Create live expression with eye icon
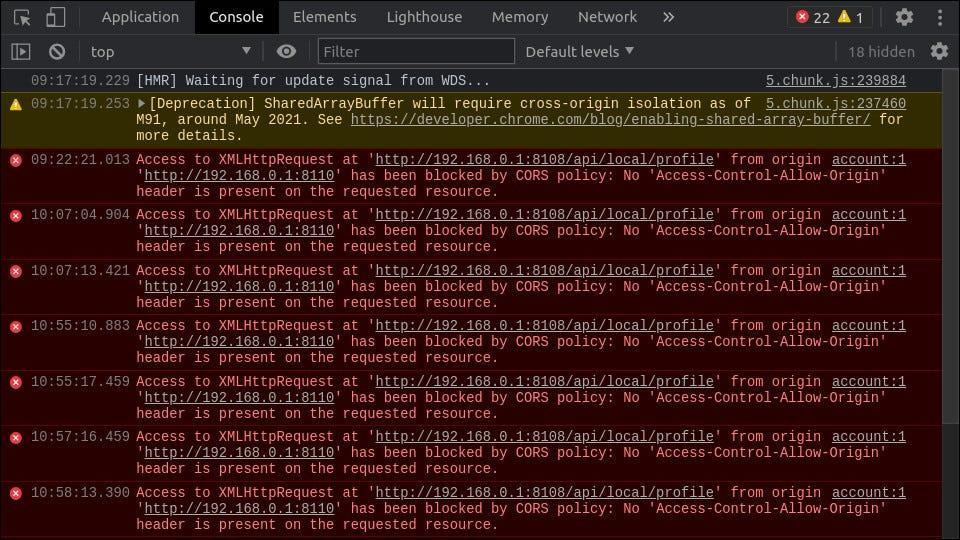The image size is (960, 540). pos(287,51)
